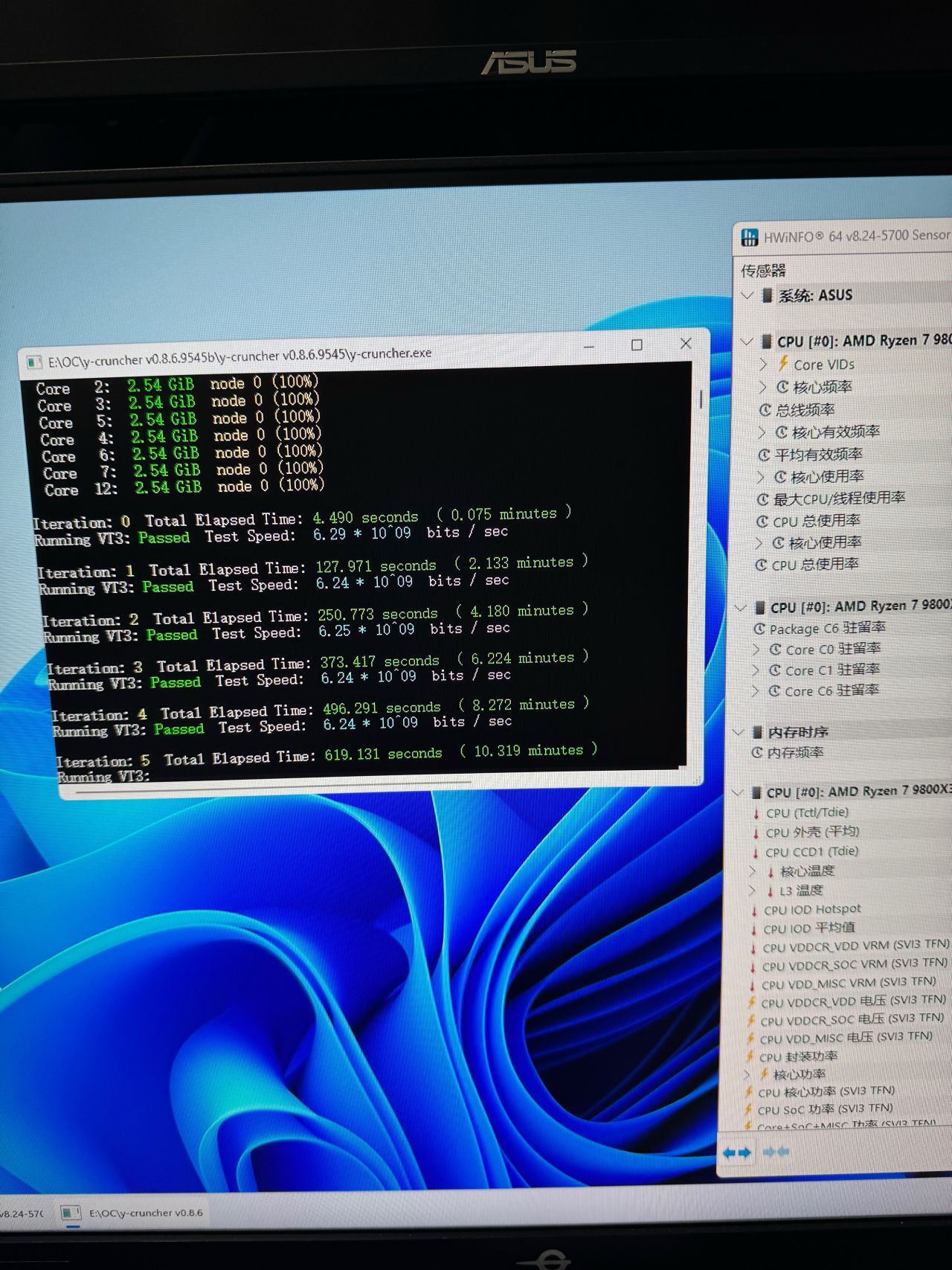
Task: Expand the 核心有效频率 row
Action: point(762,432)
